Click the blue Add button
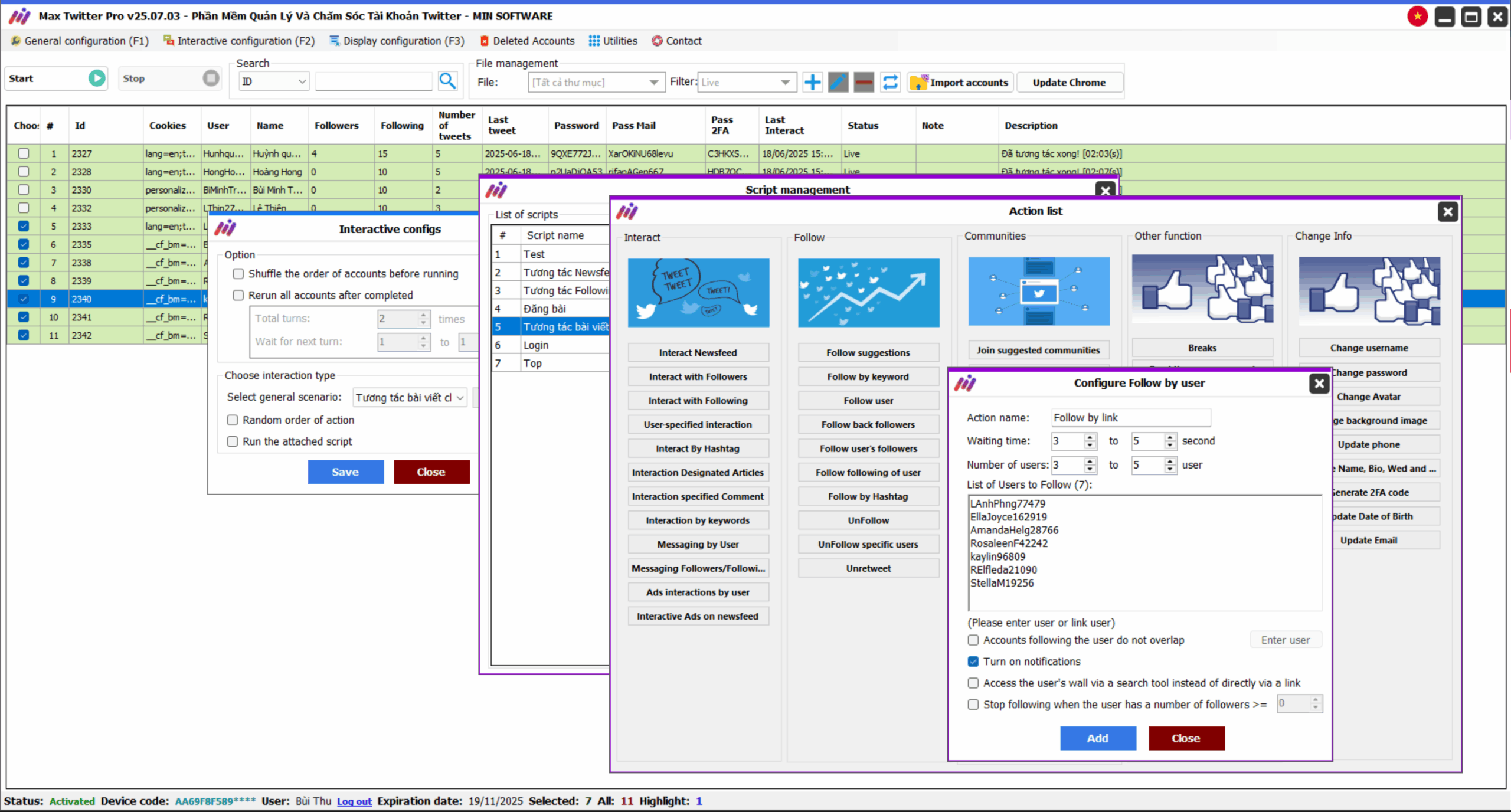The width and height of the screenshot is (1511, 812). [x=1098, y=738]
